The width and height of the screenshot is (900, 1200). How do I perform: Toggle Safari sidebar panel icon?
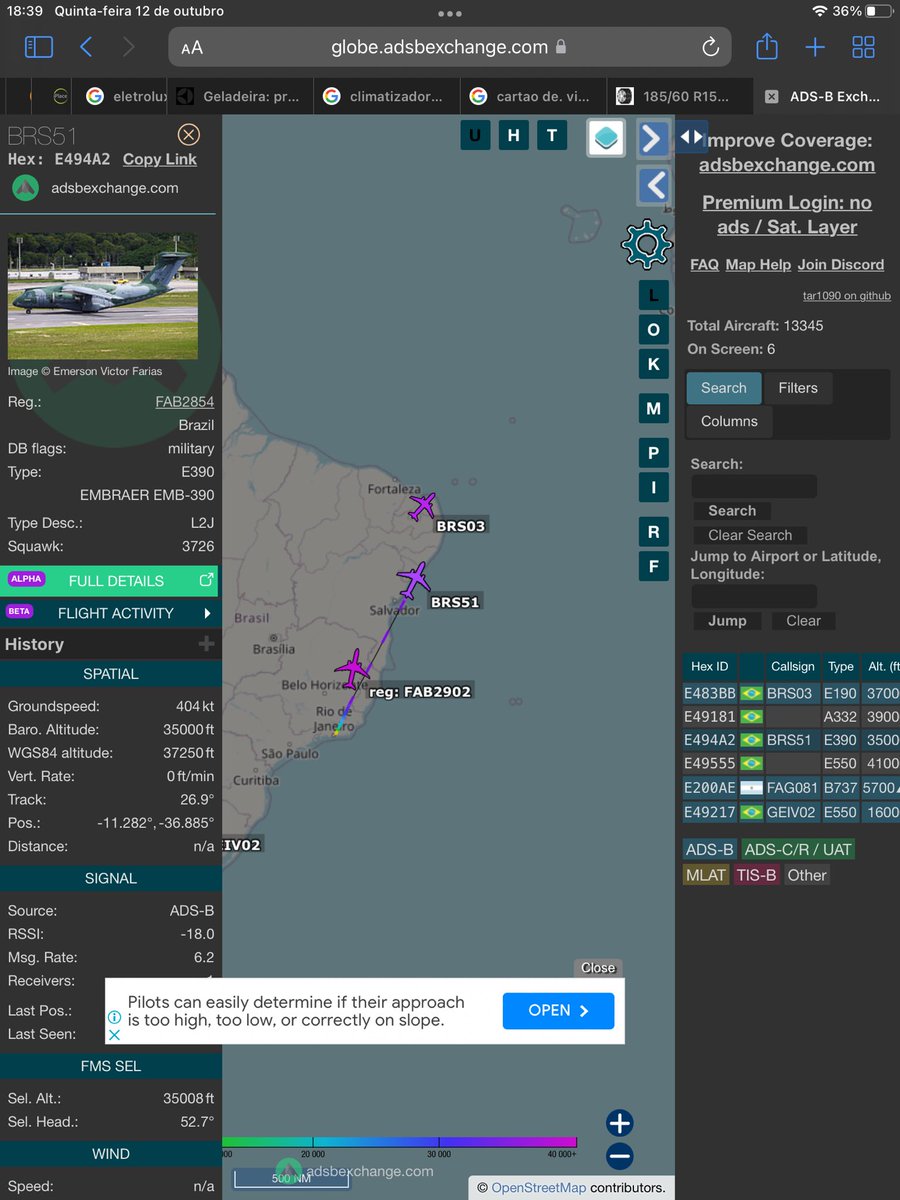coord(38,47)
